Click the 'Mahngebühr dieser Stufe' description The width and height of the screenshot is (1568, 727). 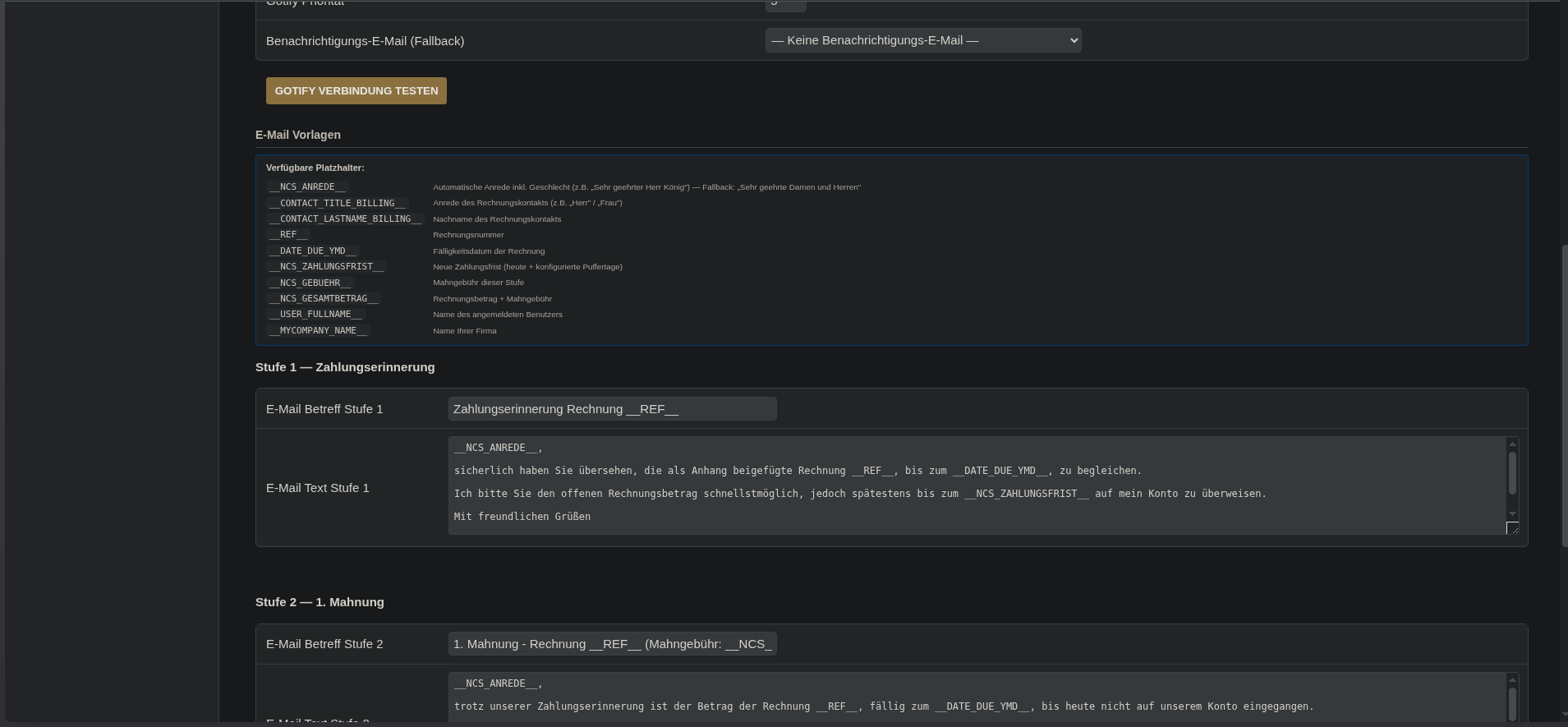[x=479, y=283]
